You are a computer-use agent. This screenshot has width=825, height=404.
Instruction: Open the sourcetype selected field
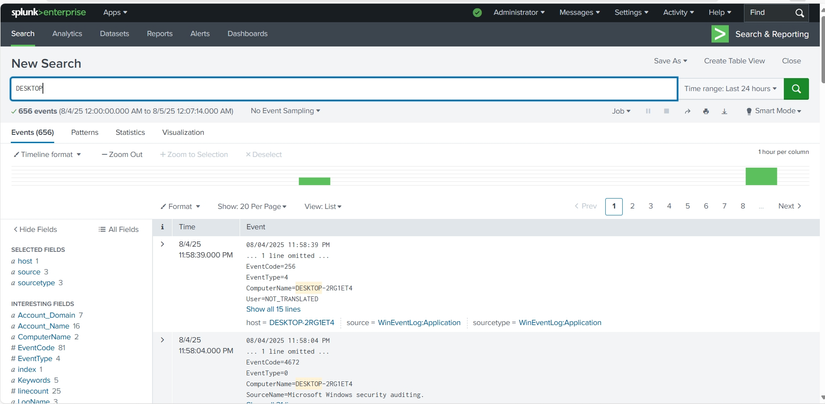pyautogui.click(x=36, y=282)
